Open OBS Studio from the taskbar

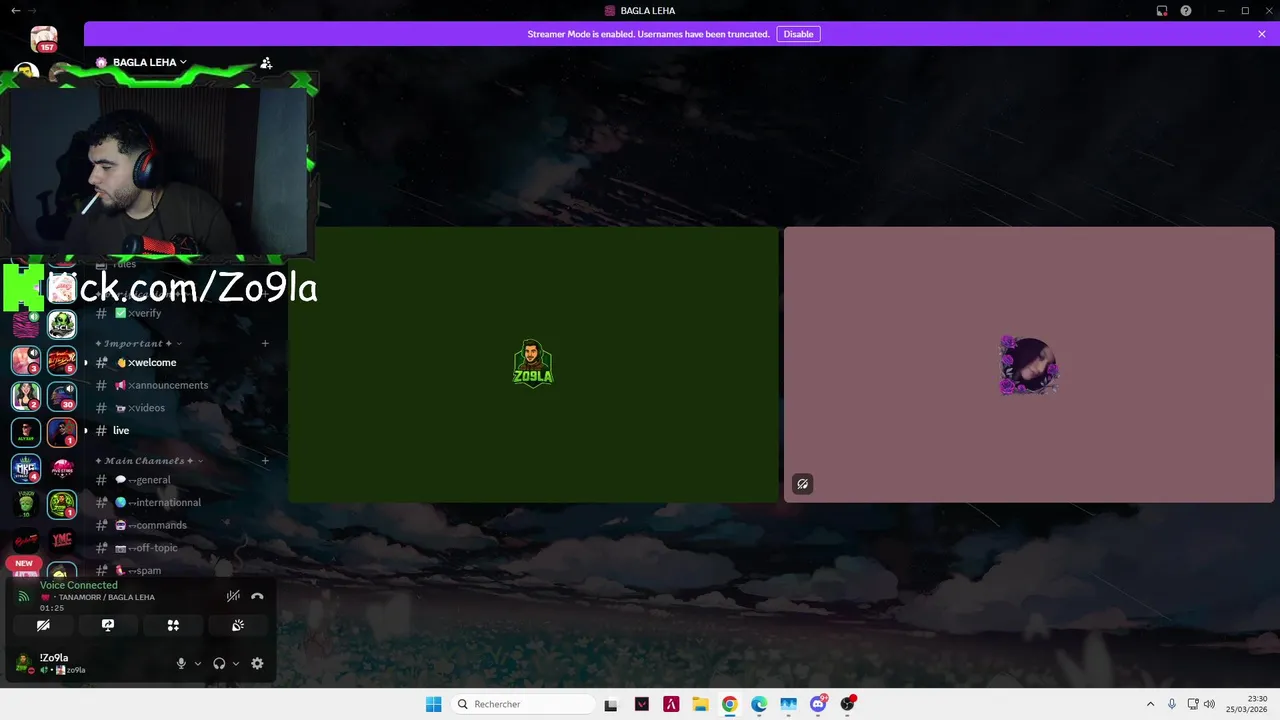click(x=848, y=704)
